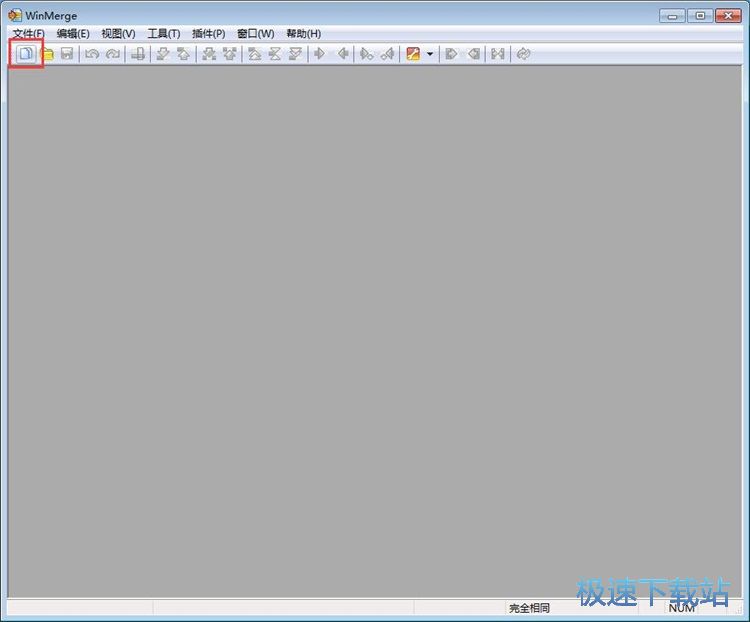Jump to first difference icon
Viewport: 750px width, 622px height.
[x=254, y=54]
